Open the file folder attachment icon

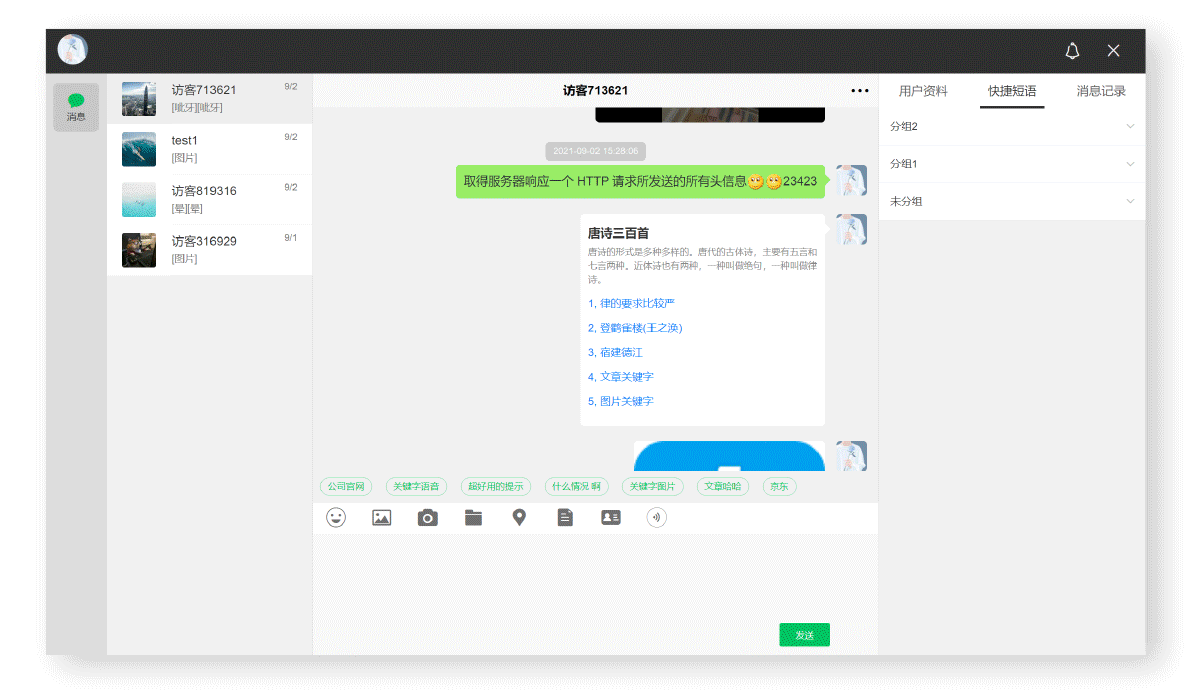tap(473, 517)
